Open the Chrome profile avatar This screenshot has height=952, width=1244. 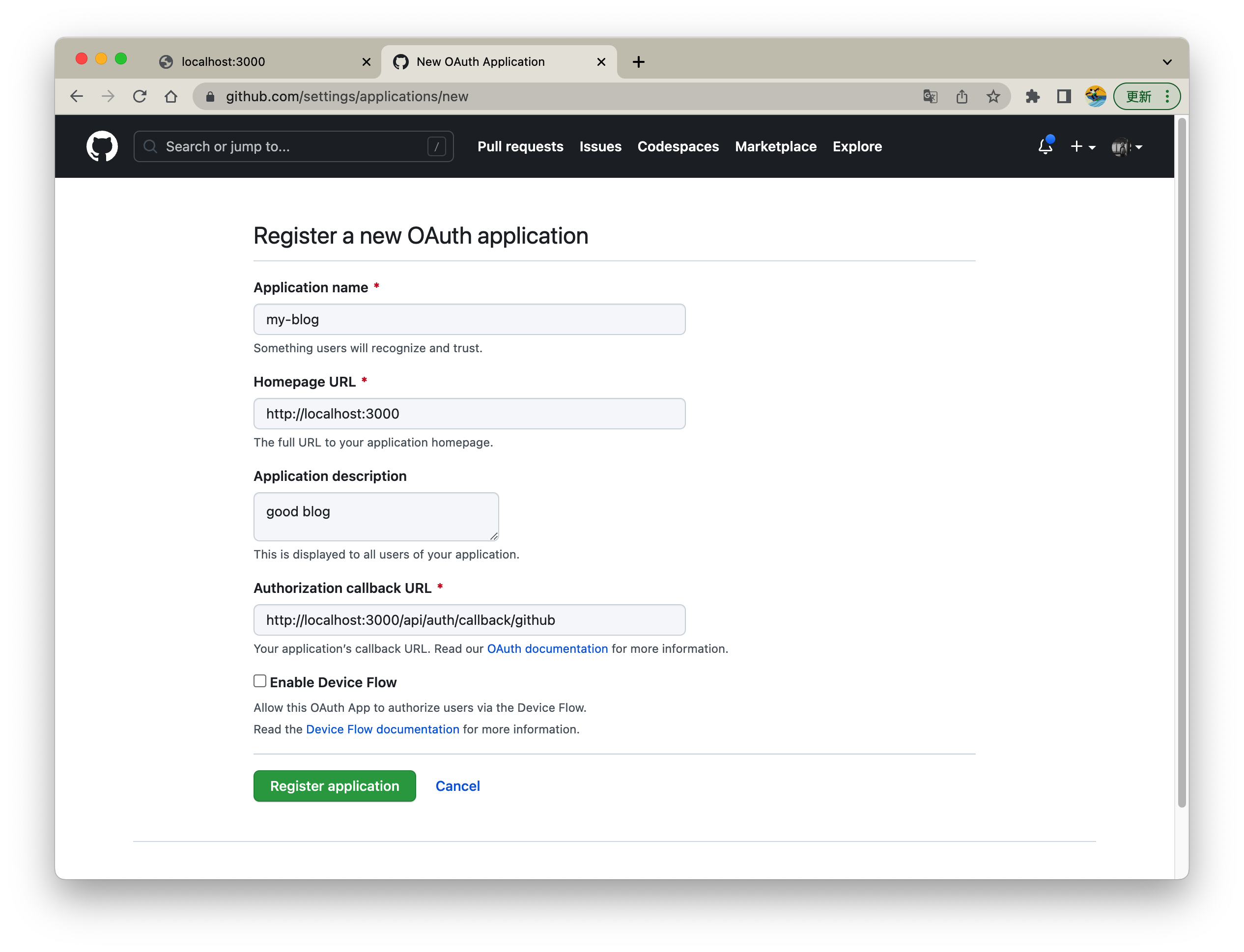(x=1096, y=96)
